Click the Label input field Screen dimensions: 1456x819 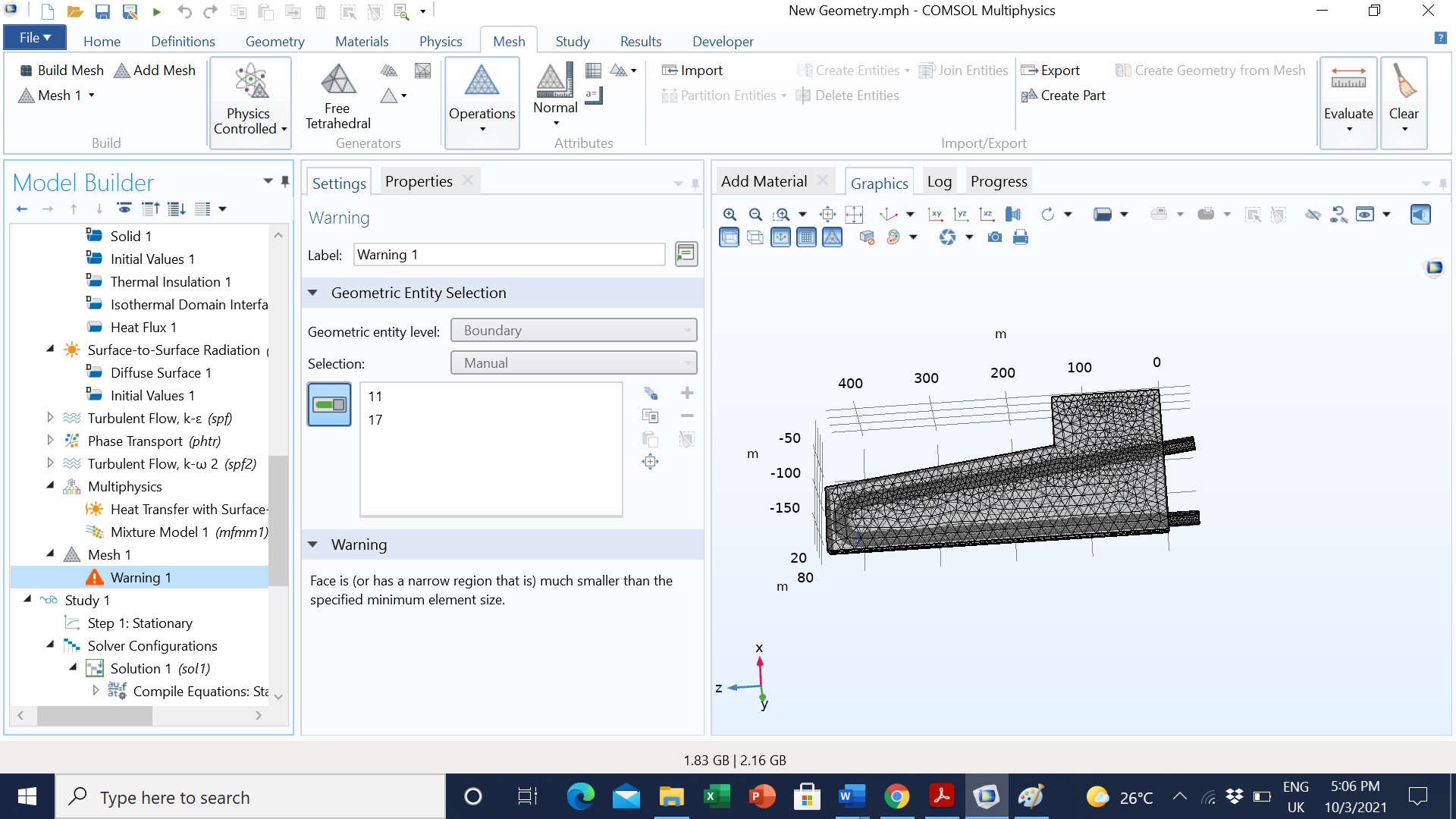point(509,255)
